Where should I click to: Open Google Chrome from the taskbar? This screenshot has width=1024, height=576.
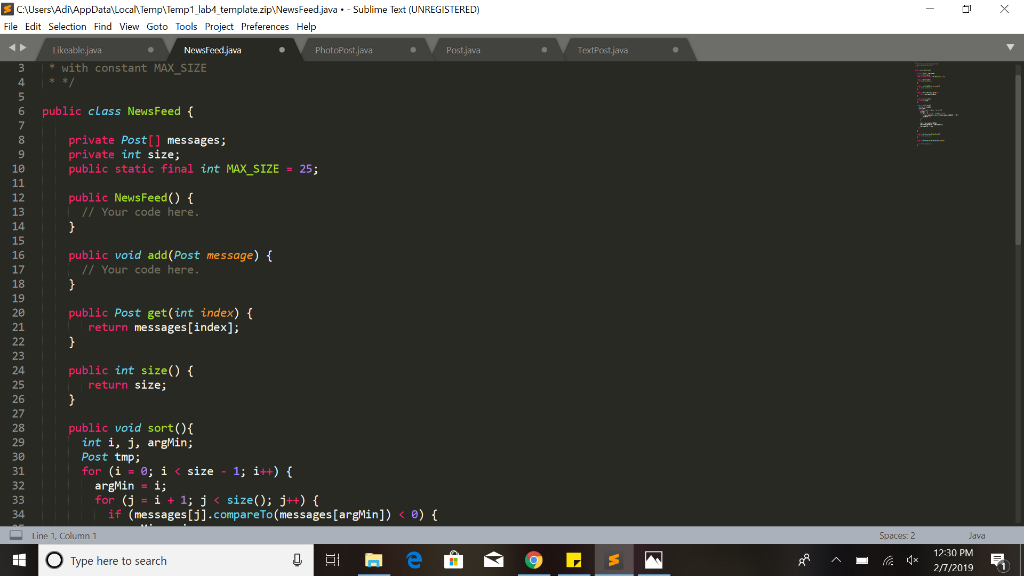534,560
